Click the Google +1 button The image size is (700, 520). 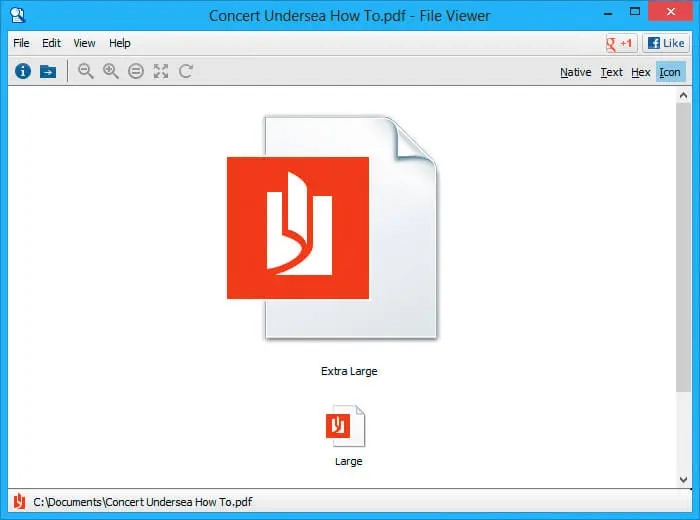[621, 43]
